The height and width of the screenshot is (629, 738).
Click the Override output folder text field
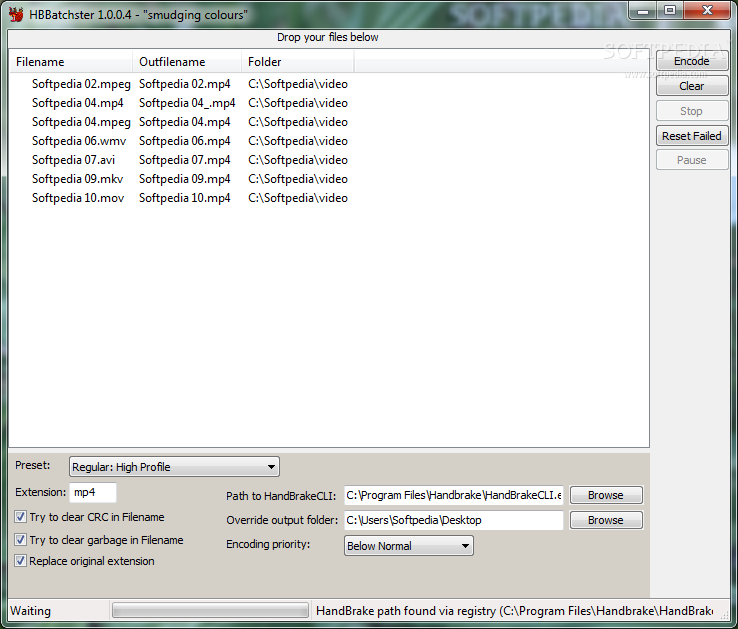[x=454, y=520]
